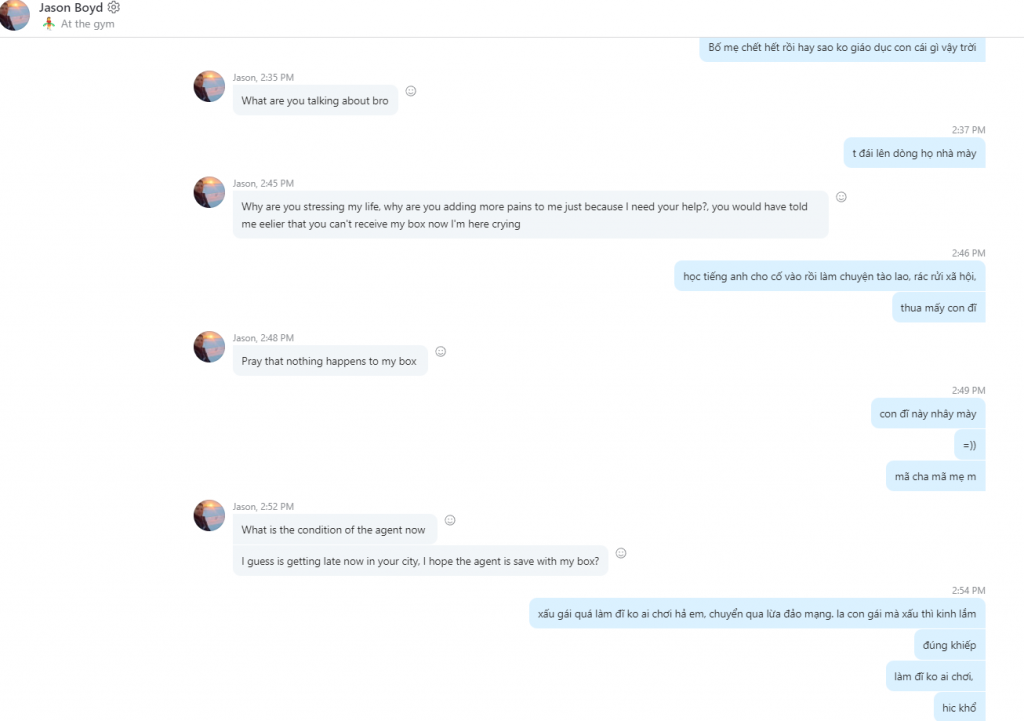Select the "What are you talking about bro" message
The image size is (1024, 721).
click(x=315, y=101)
